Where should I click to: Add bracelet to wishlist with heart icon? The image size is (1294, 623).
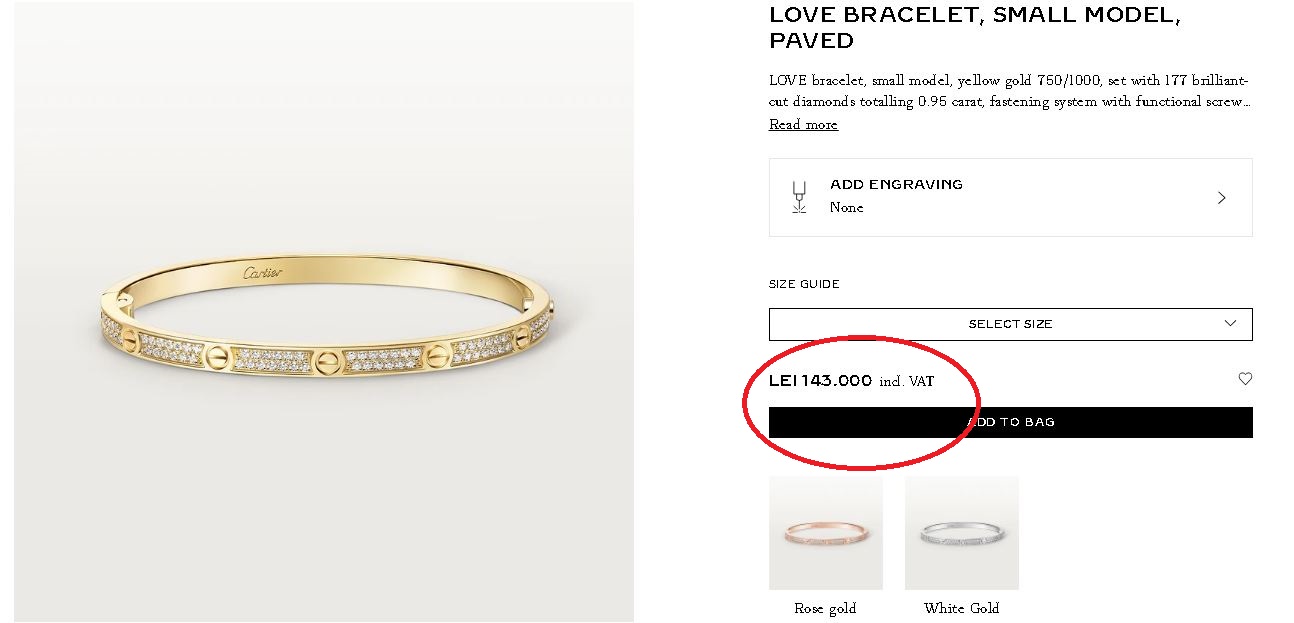click(1245, 379)
